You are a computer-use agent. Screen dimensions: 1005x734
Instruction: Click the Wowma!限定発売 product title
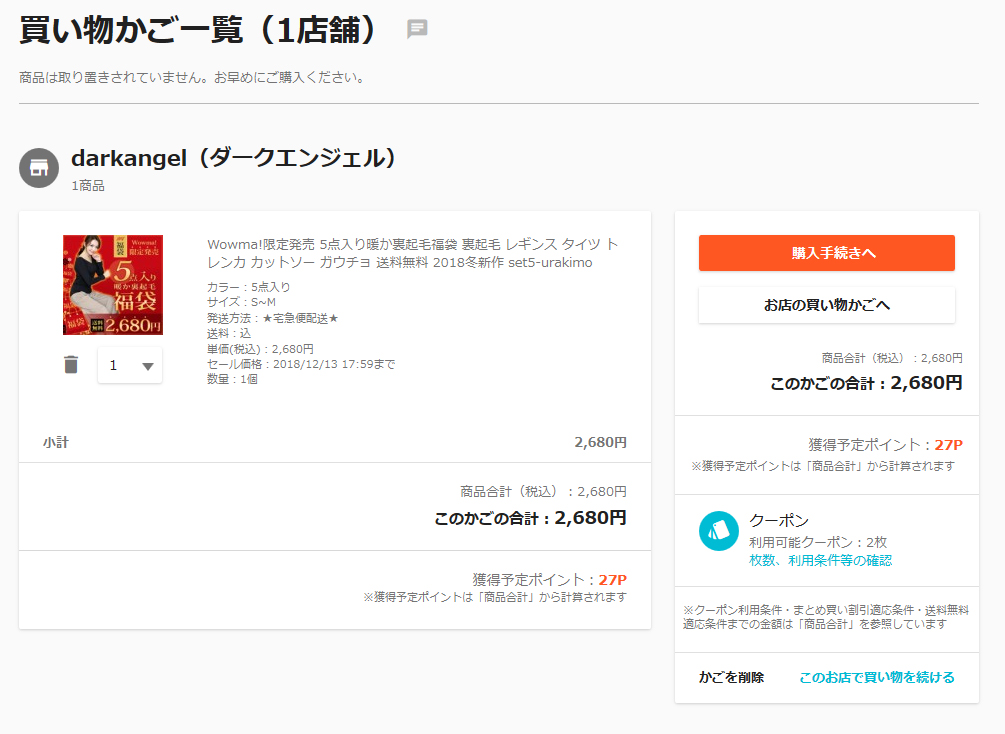412,253
